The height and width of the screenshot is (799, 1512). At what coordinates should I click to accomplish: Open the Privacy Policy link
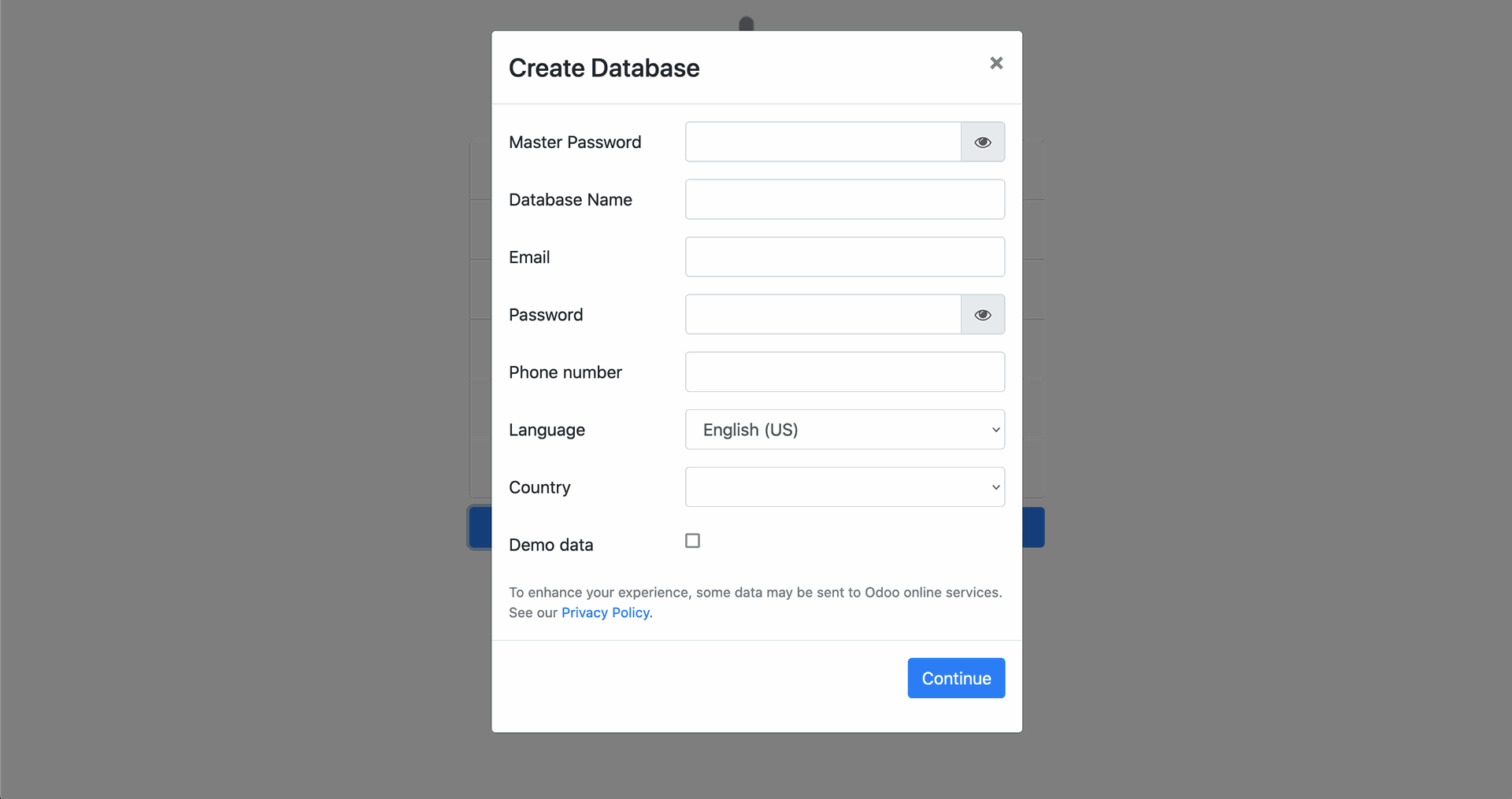605,612
